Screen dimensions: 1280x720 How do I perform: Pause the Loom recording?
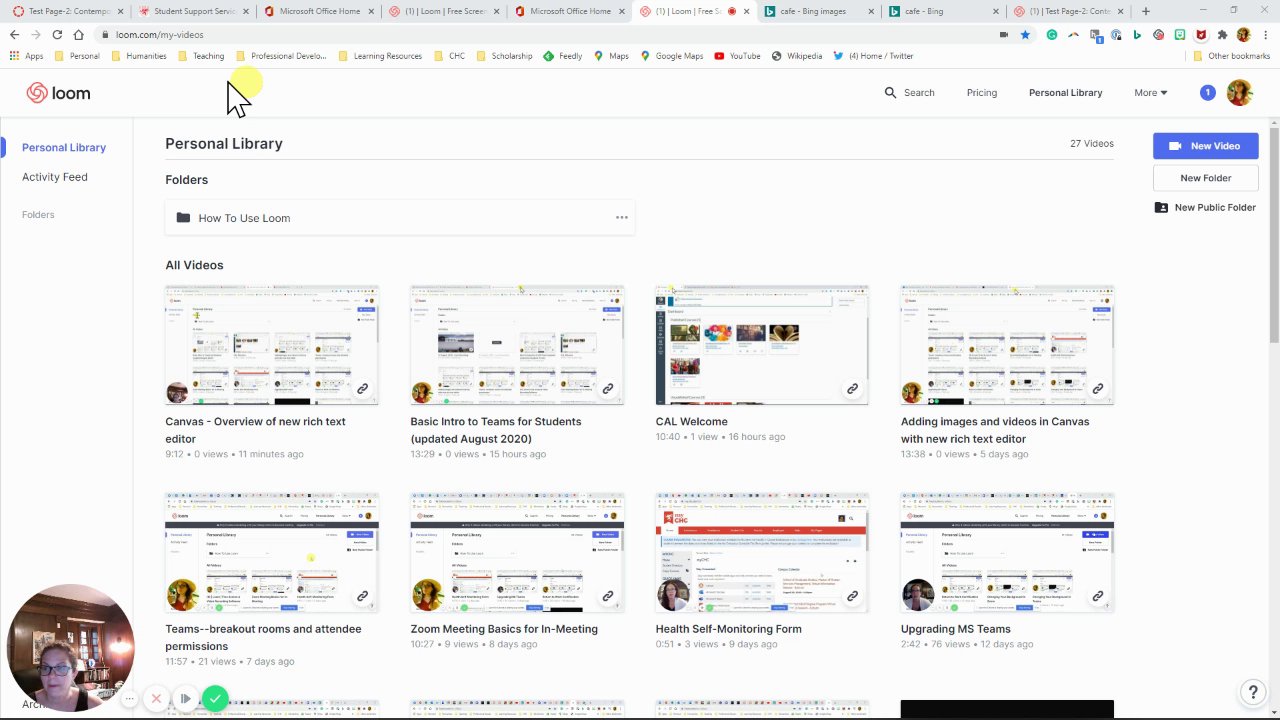(x=185, y=698)
